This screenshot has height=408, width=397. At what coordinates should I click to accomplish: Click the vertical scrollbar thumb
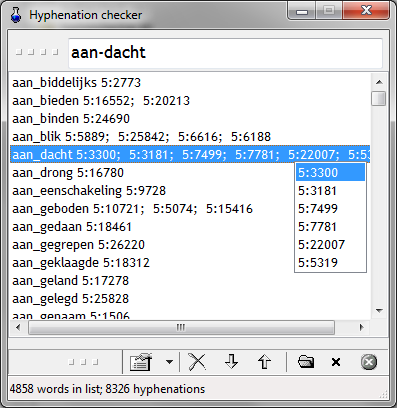pos(379,99)
